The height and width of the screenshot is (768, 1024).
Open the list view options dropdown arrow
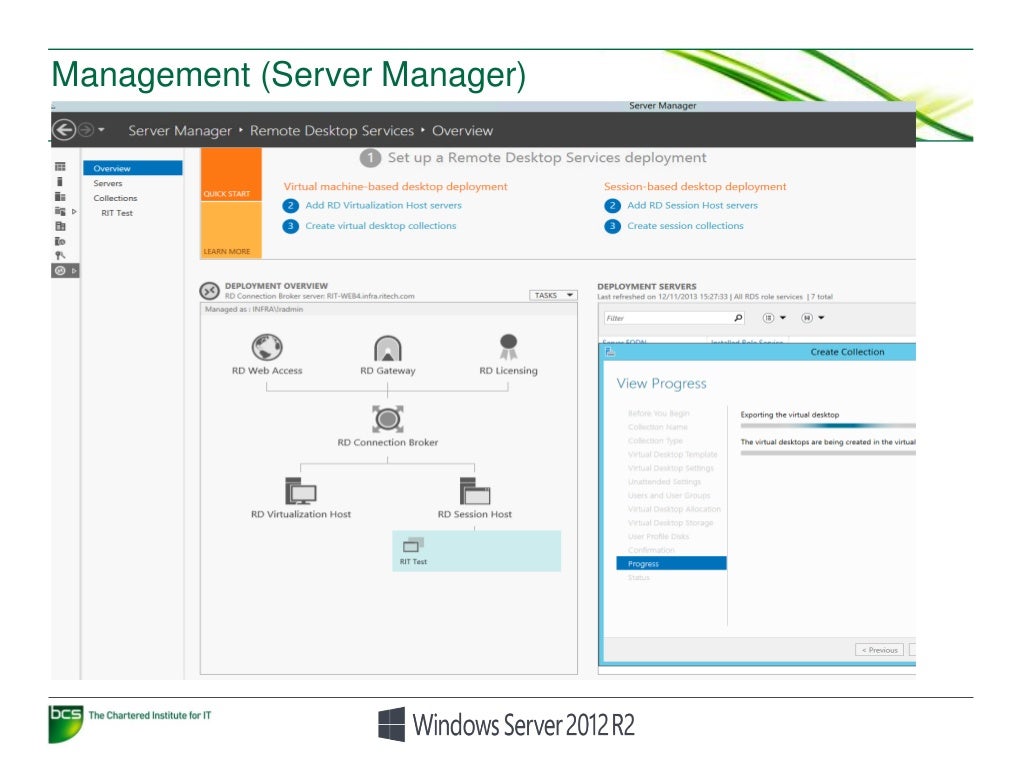click(x=783, y=318)
